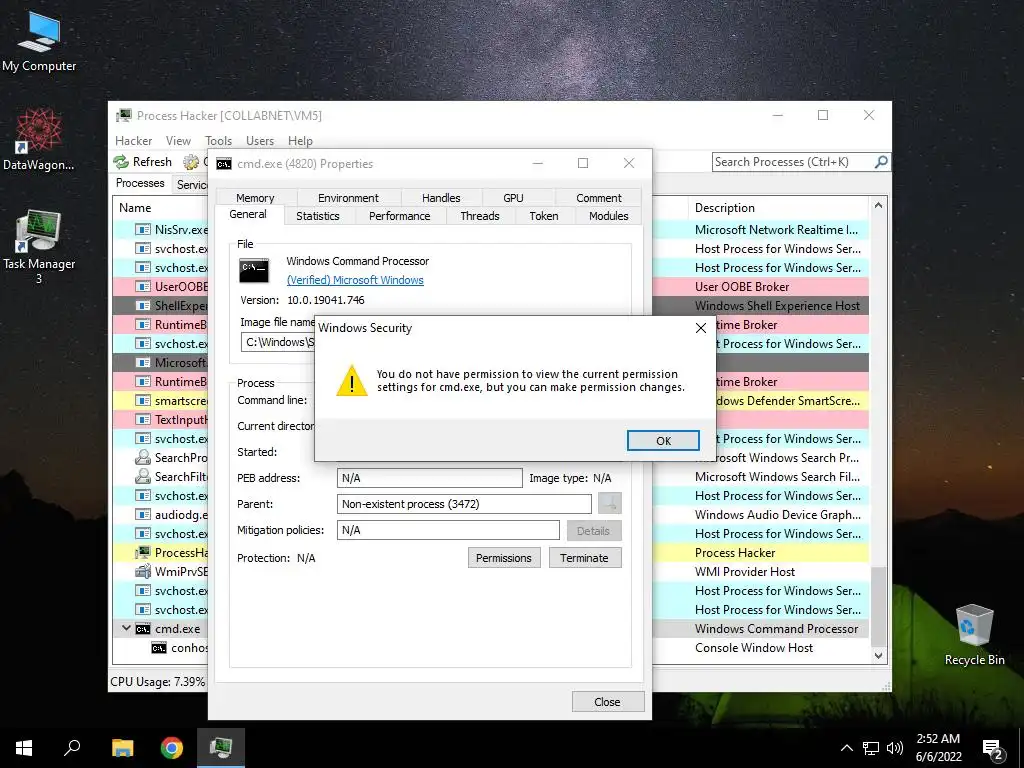This screenshot has width=1024, height=768.
Task: Click the Search Processes input field
Action: point(793,162)
